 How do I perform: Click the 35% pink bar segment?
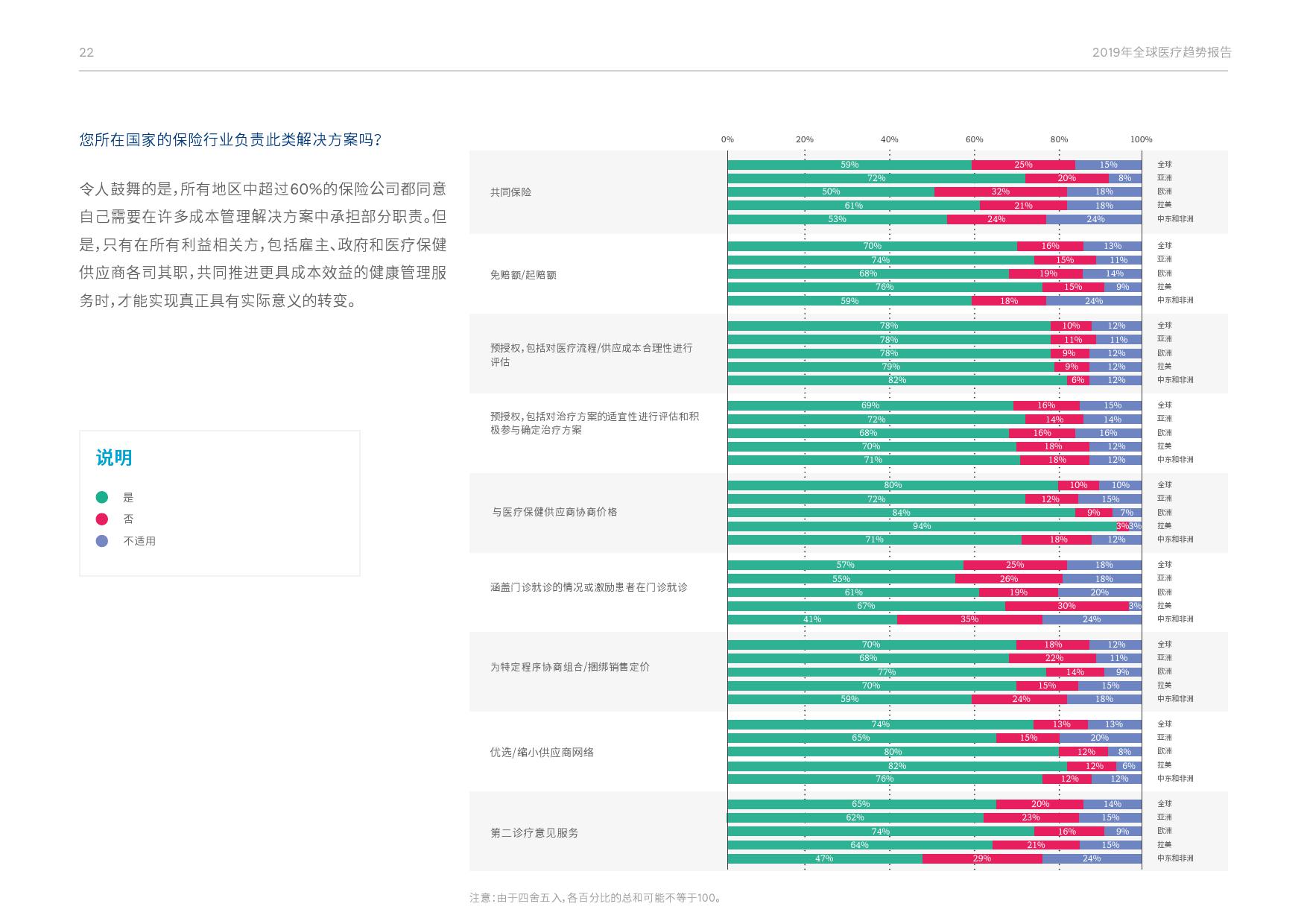969,619
